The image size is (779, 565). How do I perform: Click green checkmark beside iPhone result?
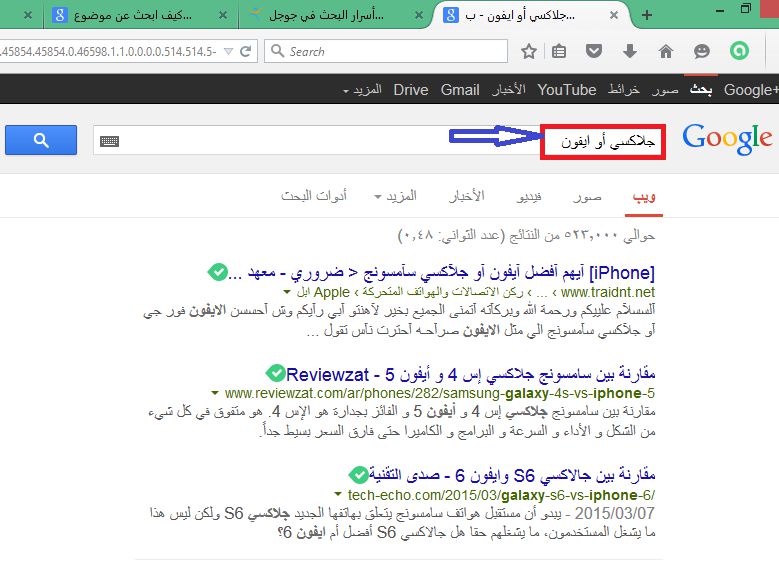218,272
